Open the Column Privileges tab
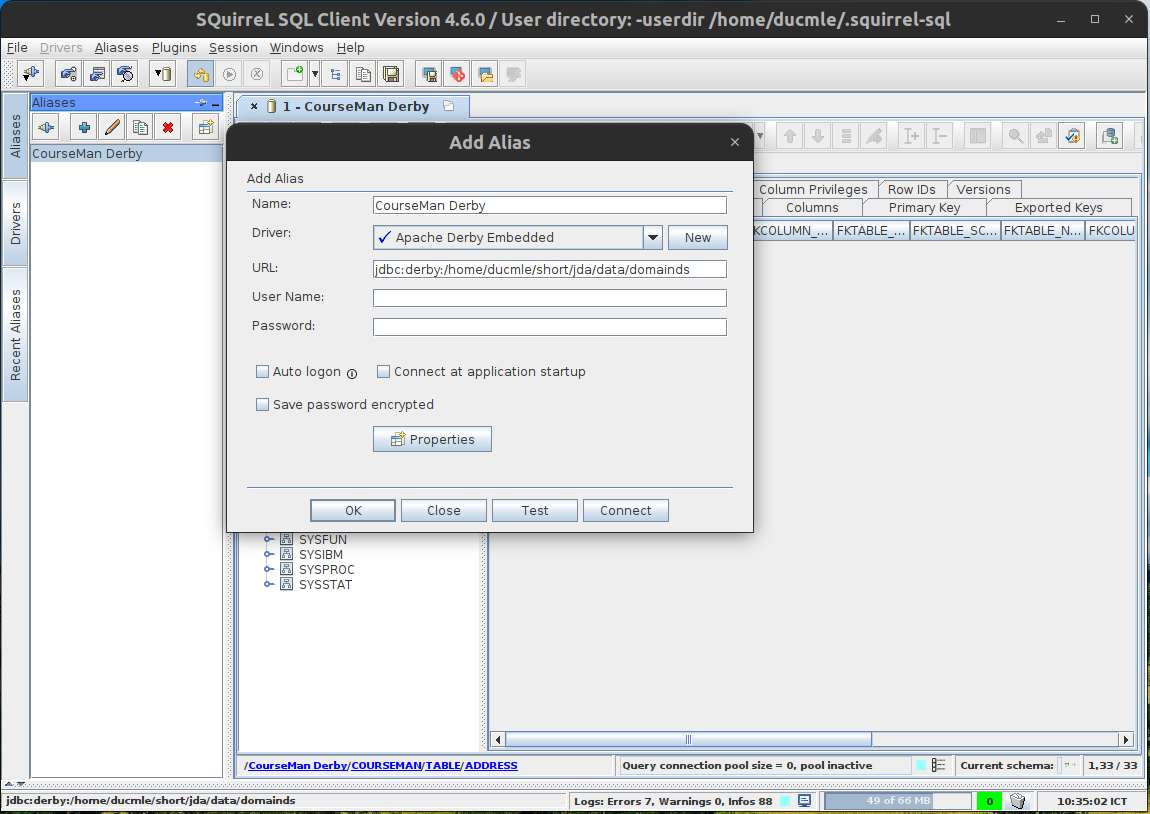Image resolution: width=1150 pixels, height=814 pixels. click(x=813, y=189)
